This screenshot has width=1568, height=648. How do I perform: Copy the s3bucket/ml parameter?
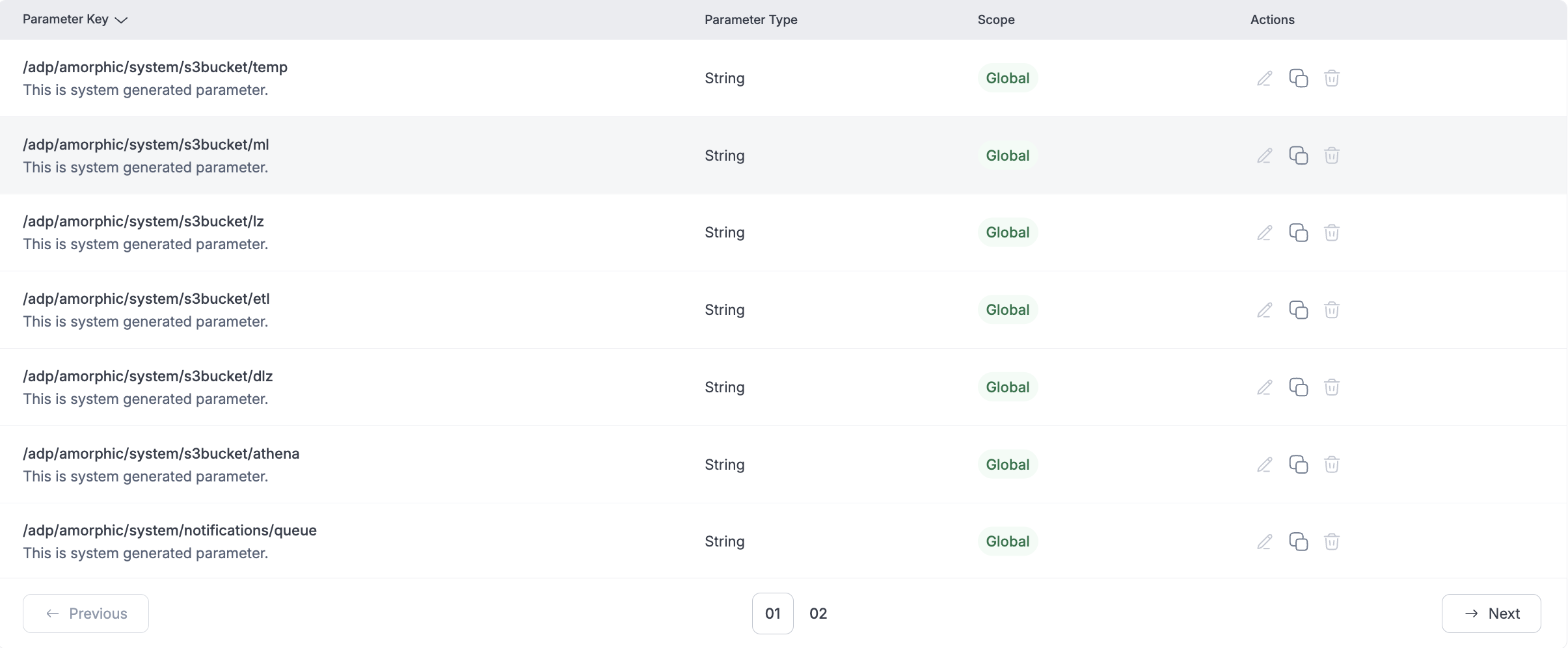(x=1298, y=155)
